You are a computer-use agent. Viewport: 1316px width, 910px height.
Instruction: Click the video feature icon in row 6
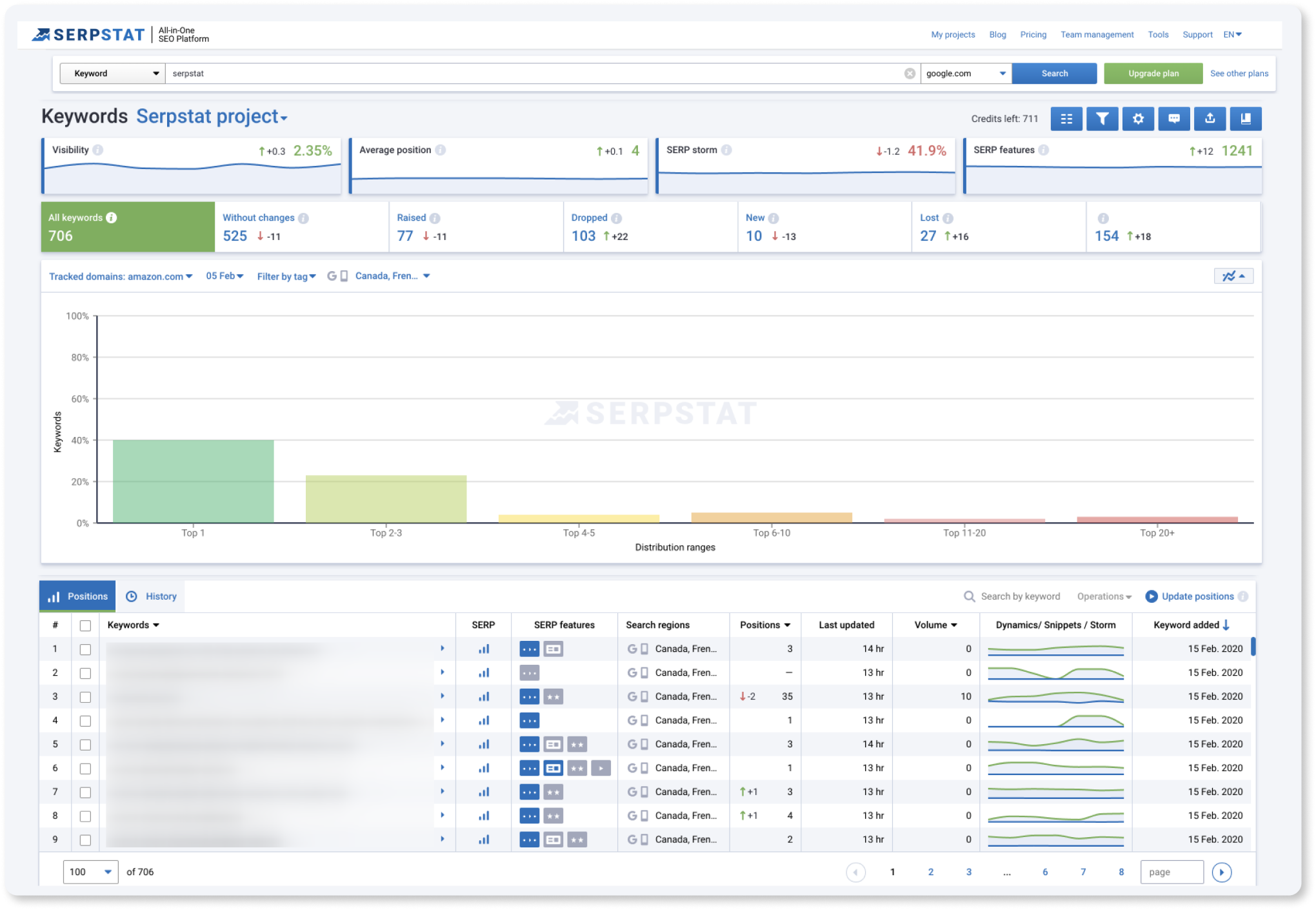[x=601, y=768]
